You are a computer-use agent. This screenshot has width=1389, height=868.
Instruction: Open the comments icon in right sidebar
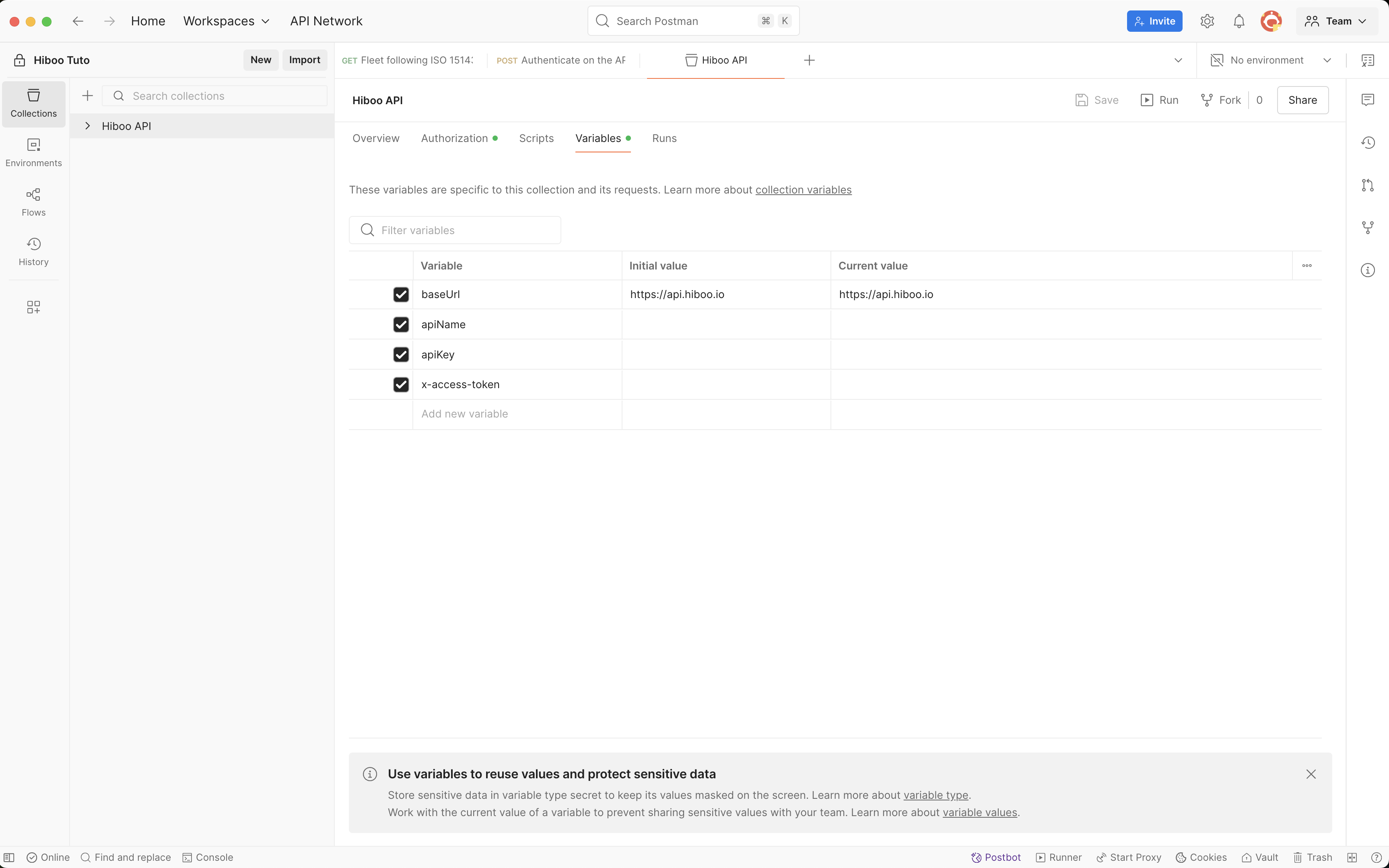point(1368,100)
